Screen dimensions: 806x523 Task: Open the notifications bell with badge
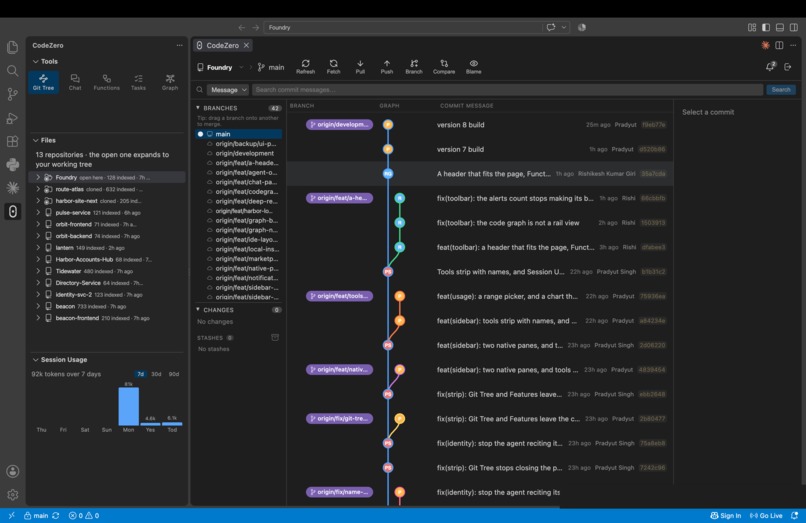click(771, 66)
